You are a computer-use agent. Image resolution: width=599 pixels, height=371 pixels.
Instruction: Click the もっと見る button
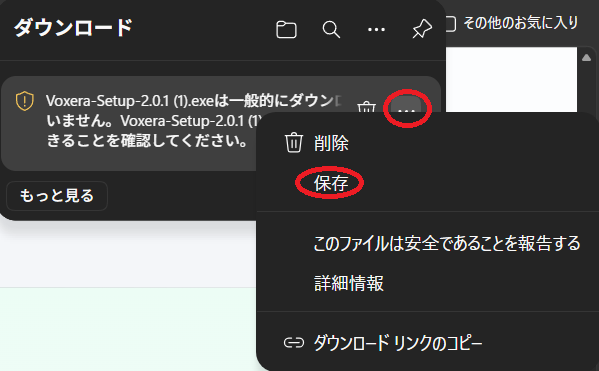click(57, 196)
